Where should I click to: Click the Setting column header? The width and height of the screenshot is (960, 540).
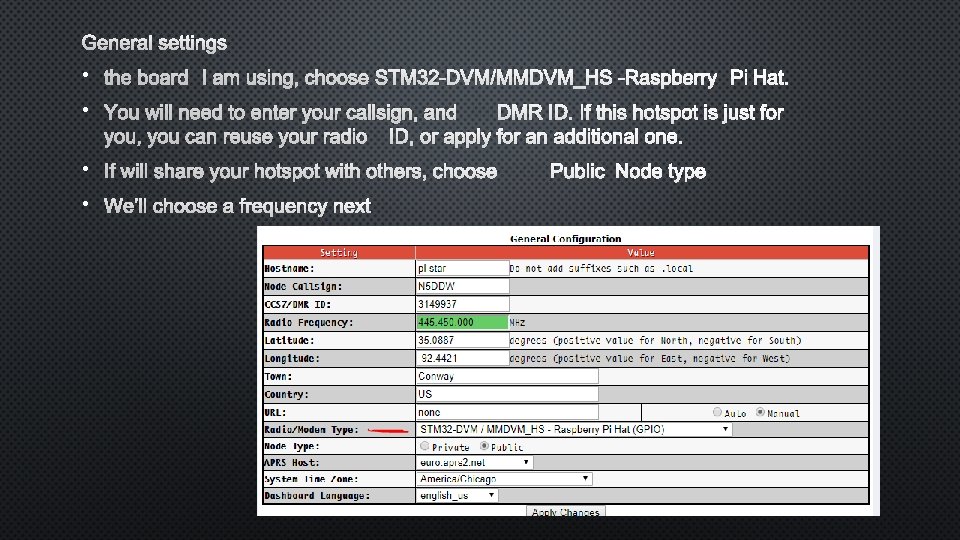point(339,252)
